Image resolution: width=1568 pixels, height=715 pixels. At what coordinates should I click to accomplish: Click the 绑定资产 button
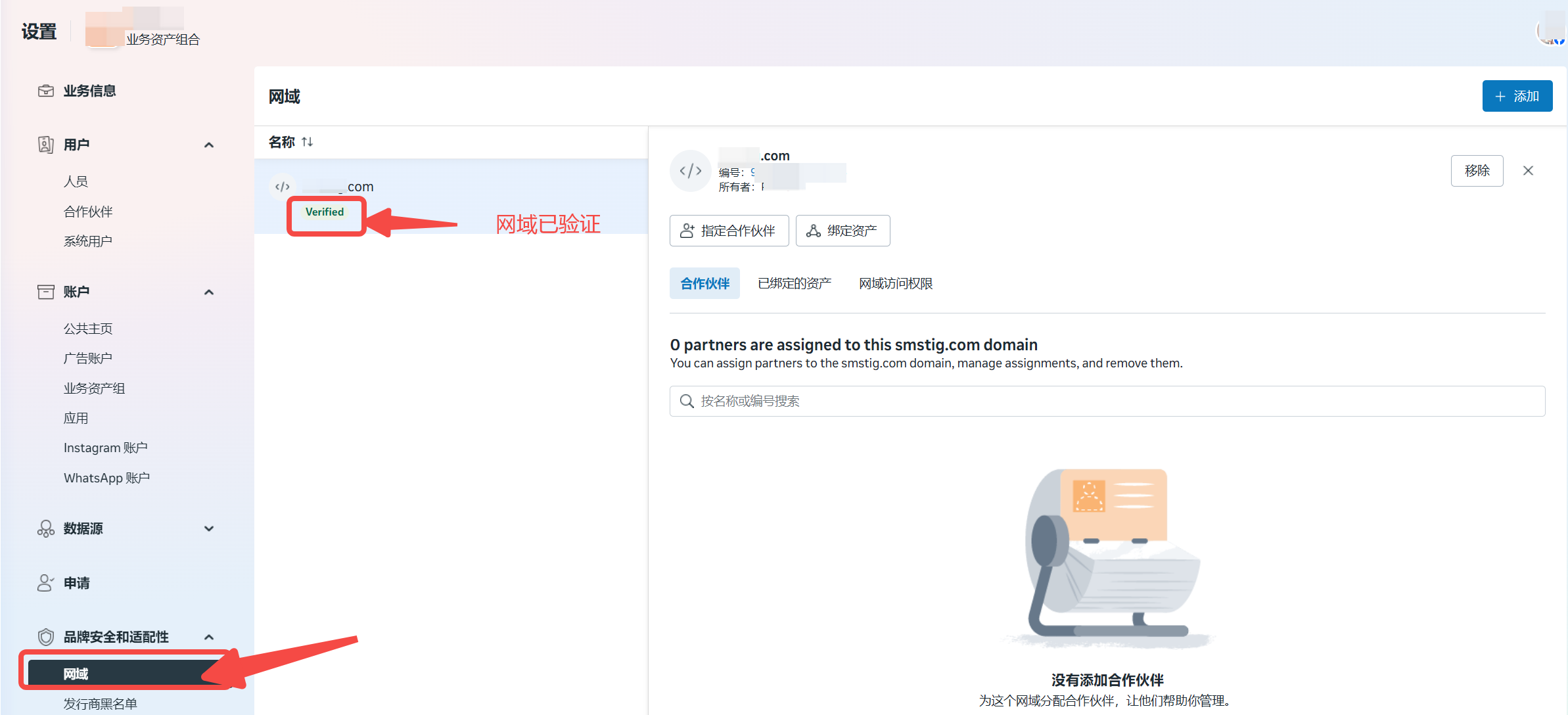click(x=842, y=231)
